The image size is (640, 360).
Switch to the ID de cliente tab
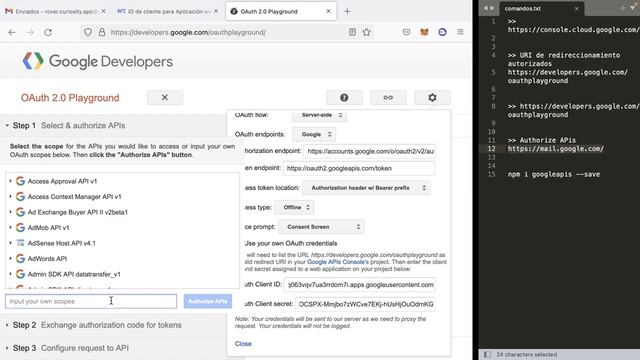click(168, 11)
